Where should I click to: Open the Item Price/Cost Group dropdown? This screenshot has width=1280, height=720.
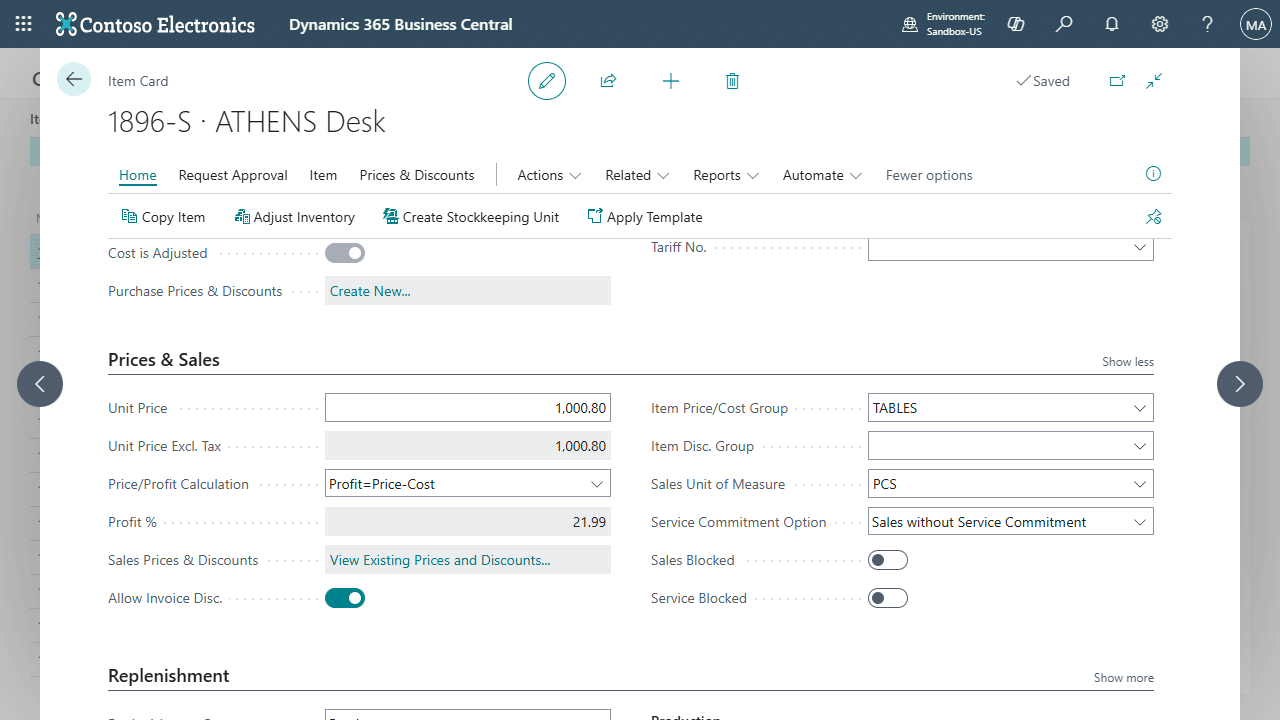(x=1140, y=408)
